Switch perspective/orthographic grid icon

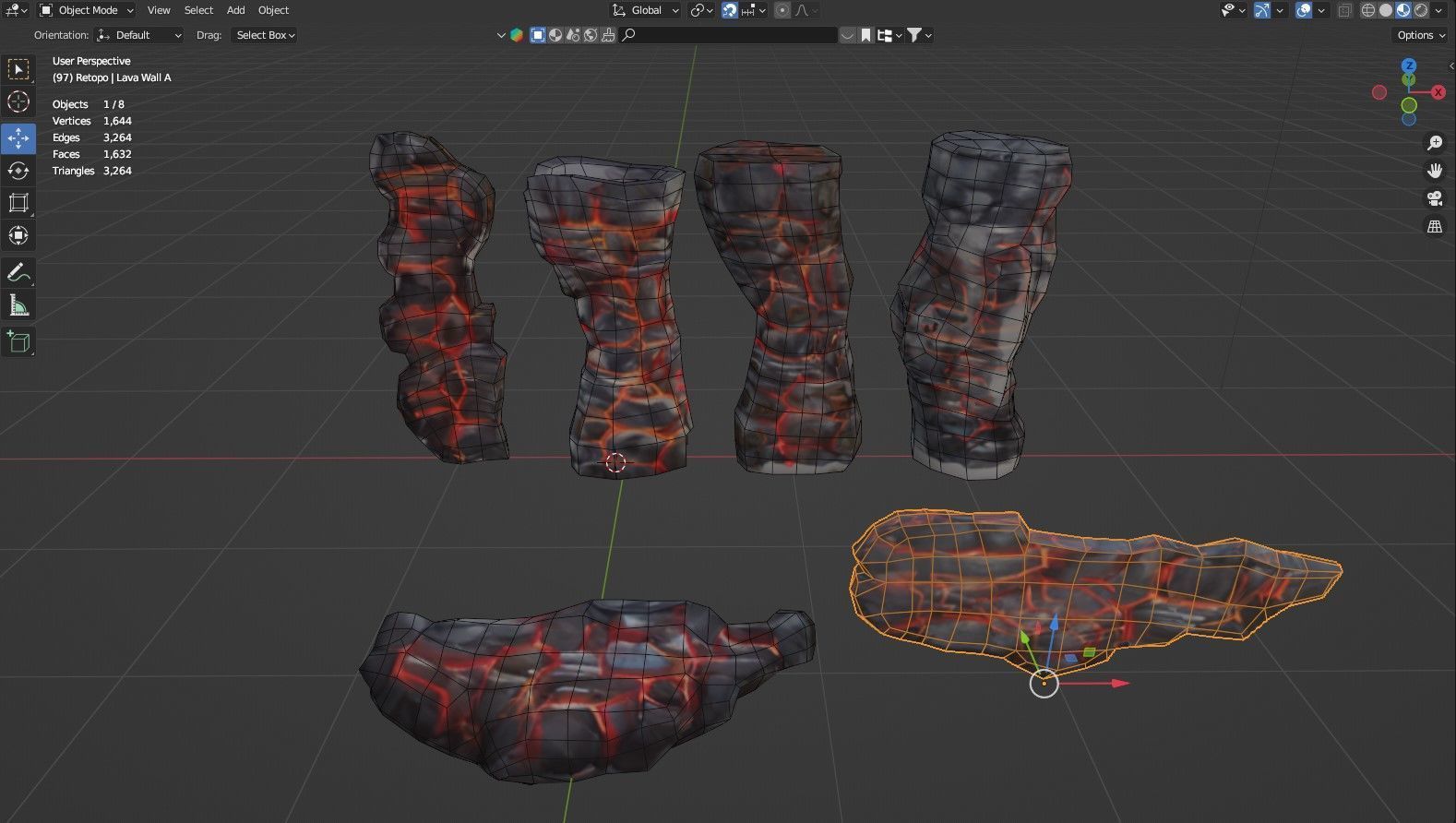1435,226
